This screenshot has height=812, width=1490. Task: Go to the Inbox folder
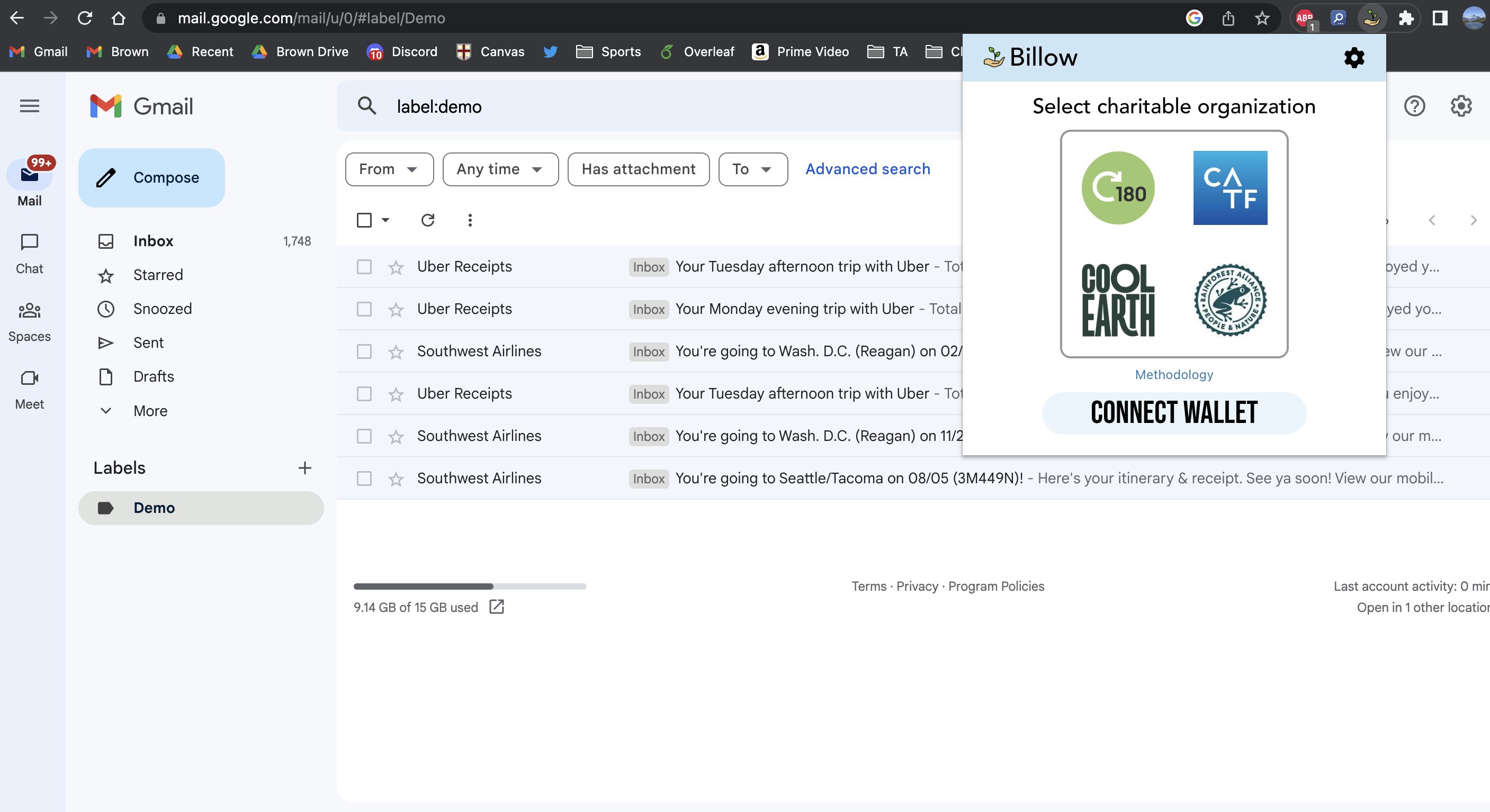click(153, 241)
